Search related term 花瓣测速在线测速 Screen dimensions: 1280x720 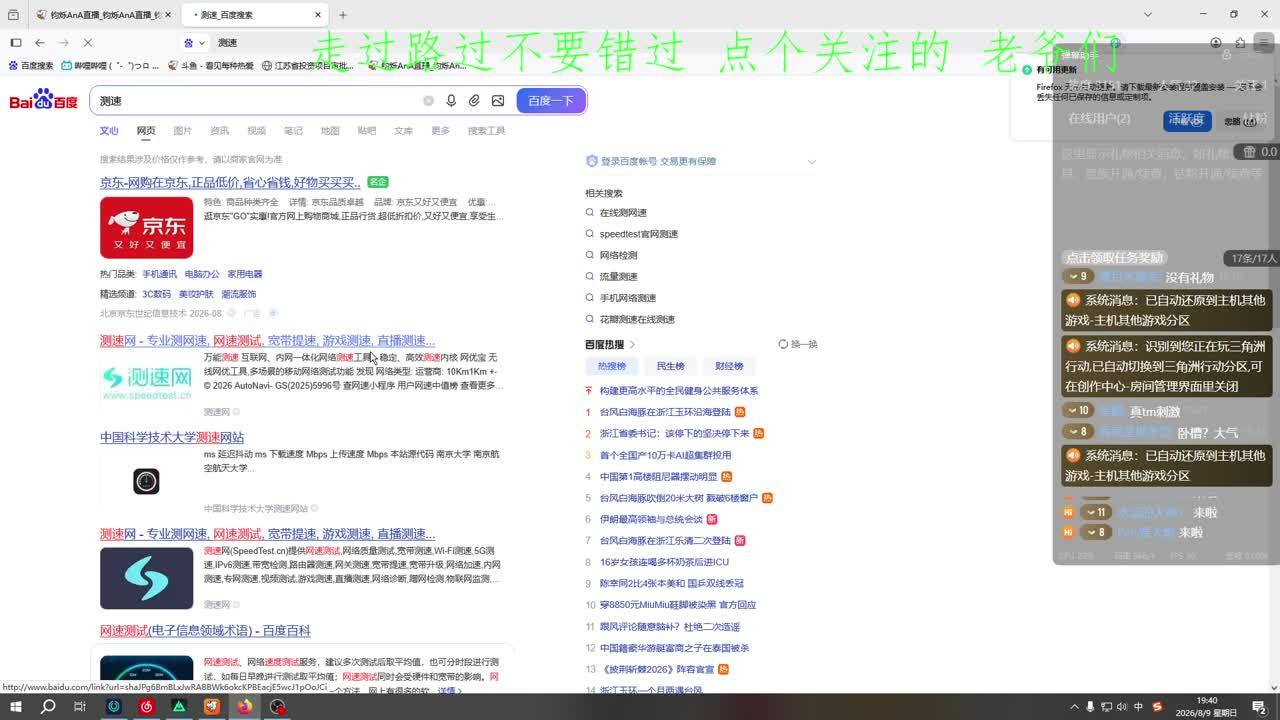[637, 320]
